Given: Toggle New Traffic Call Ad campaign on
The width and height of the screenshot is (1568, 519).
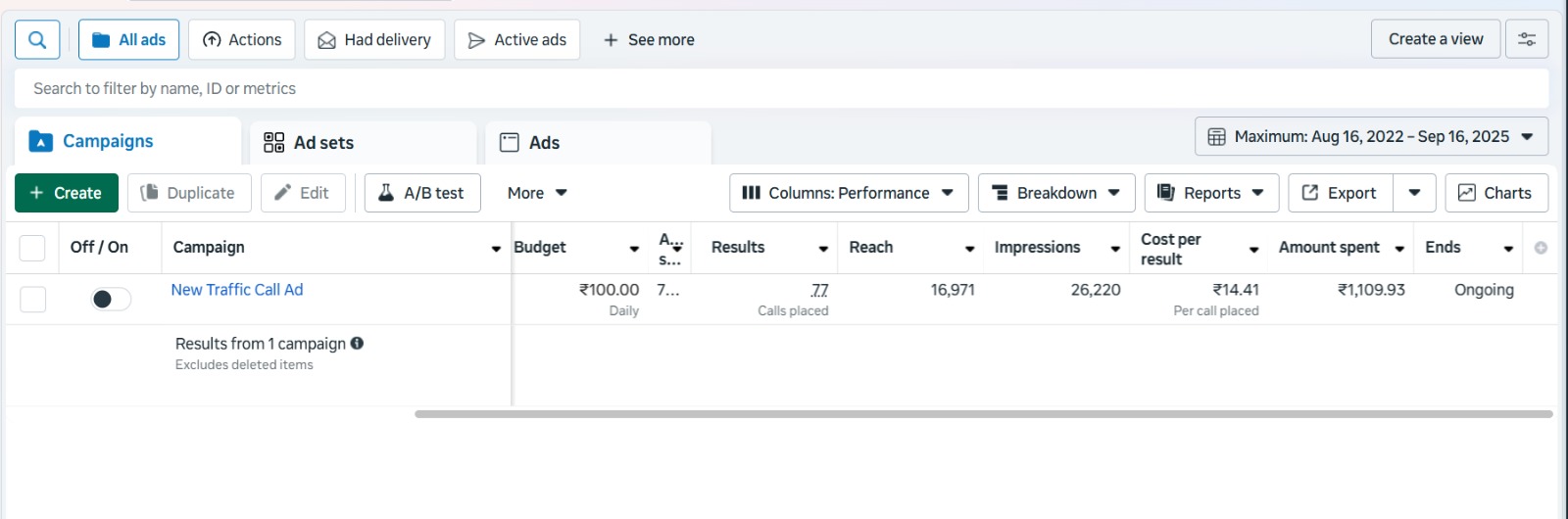Looking at the screenshot, I should tap(111, 299).
